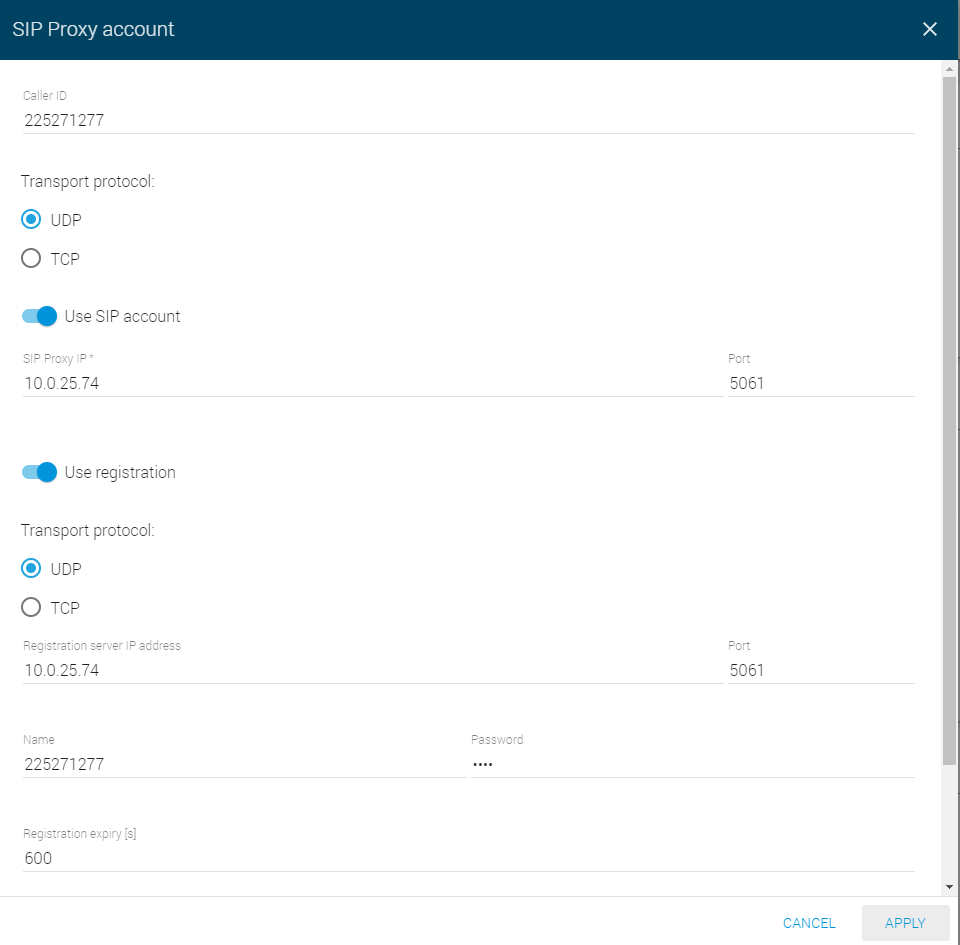
Task: Select UDP for the SIP proxy transport protocol
Action: tap(31, 219)
